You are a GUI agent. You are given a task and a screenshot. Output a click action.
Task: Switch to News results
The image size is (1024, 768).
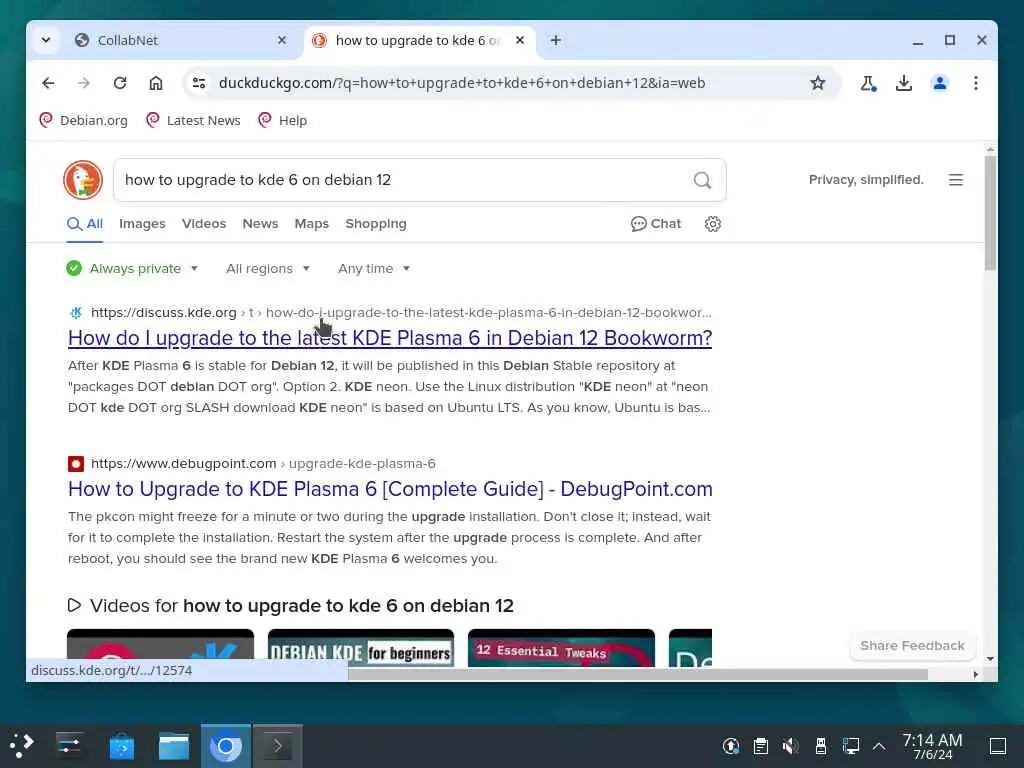(260, 224)
